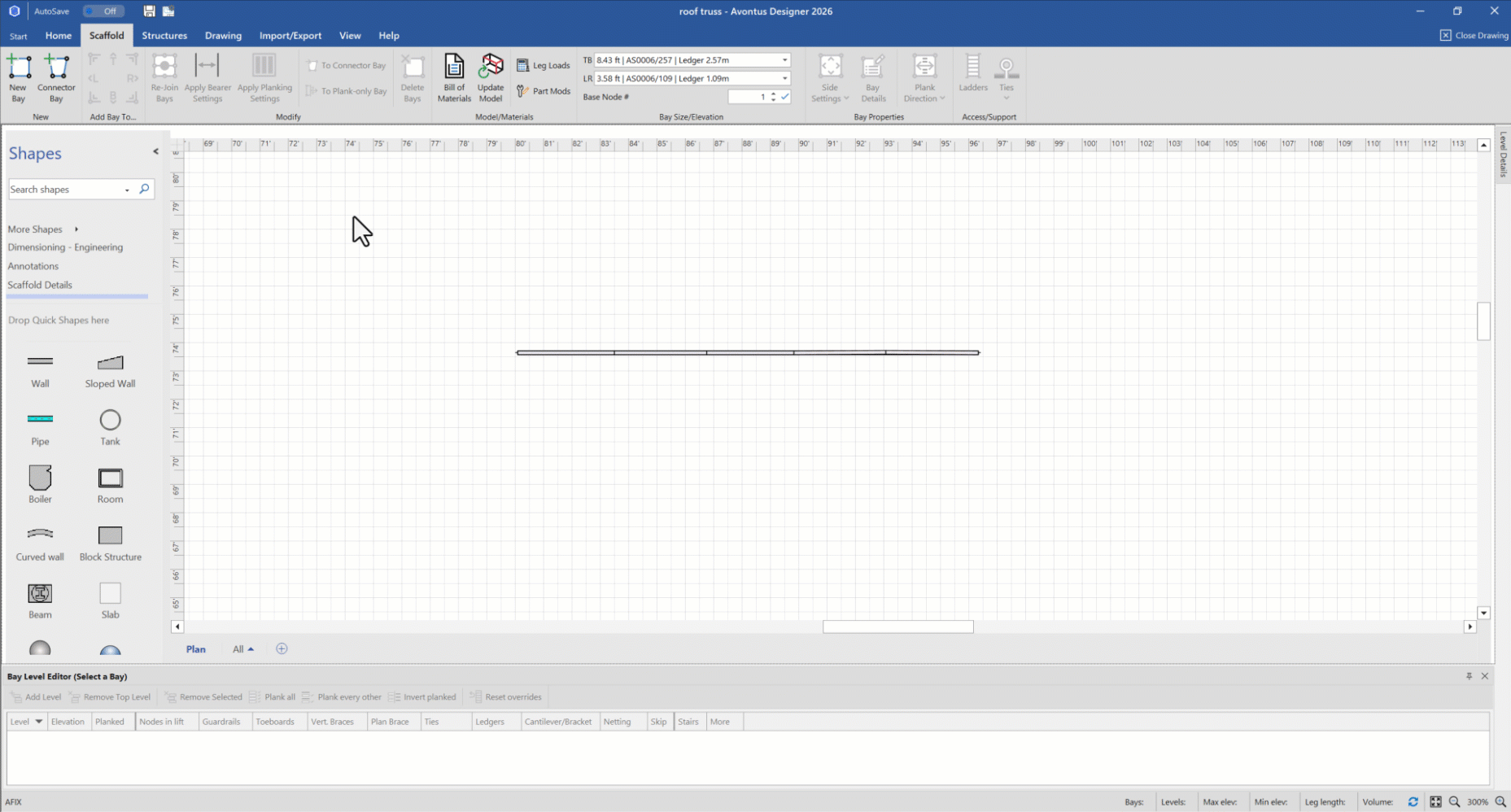The image size is (1511, 812).
Task: Click Close Drawing button
Action: 1474,35
